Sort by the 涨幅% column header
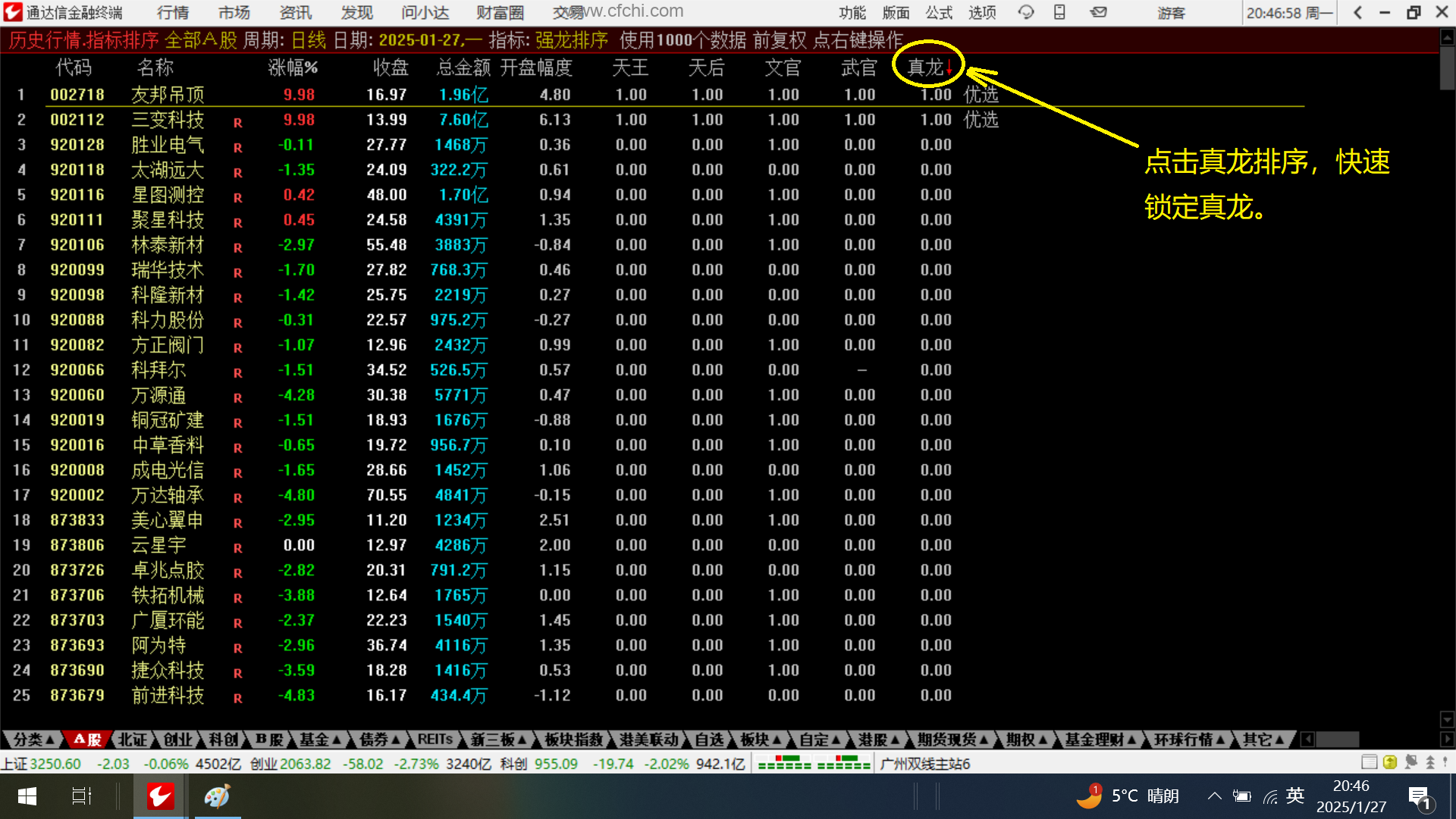The image size is (1456, 819). coord(293,67)
